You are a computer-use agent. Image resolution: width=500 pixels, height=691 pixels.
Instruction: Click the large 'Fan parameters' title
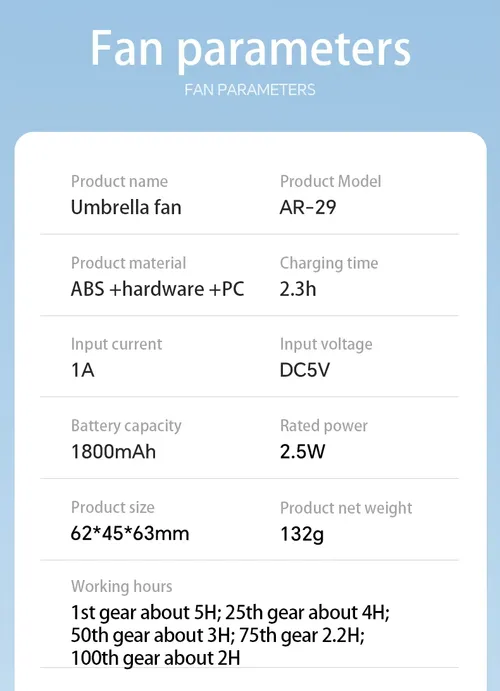click(250, 50)
